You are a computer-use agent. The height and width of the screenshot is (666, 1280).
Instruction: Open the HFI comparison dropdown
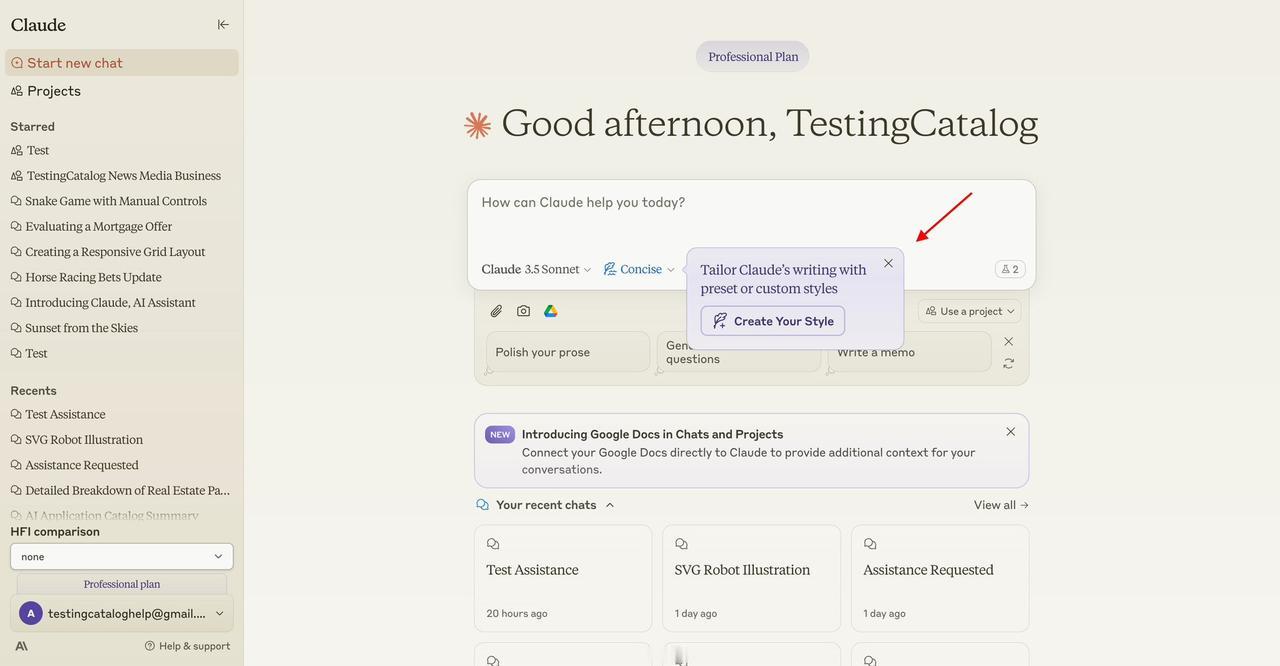pos(122,557)
